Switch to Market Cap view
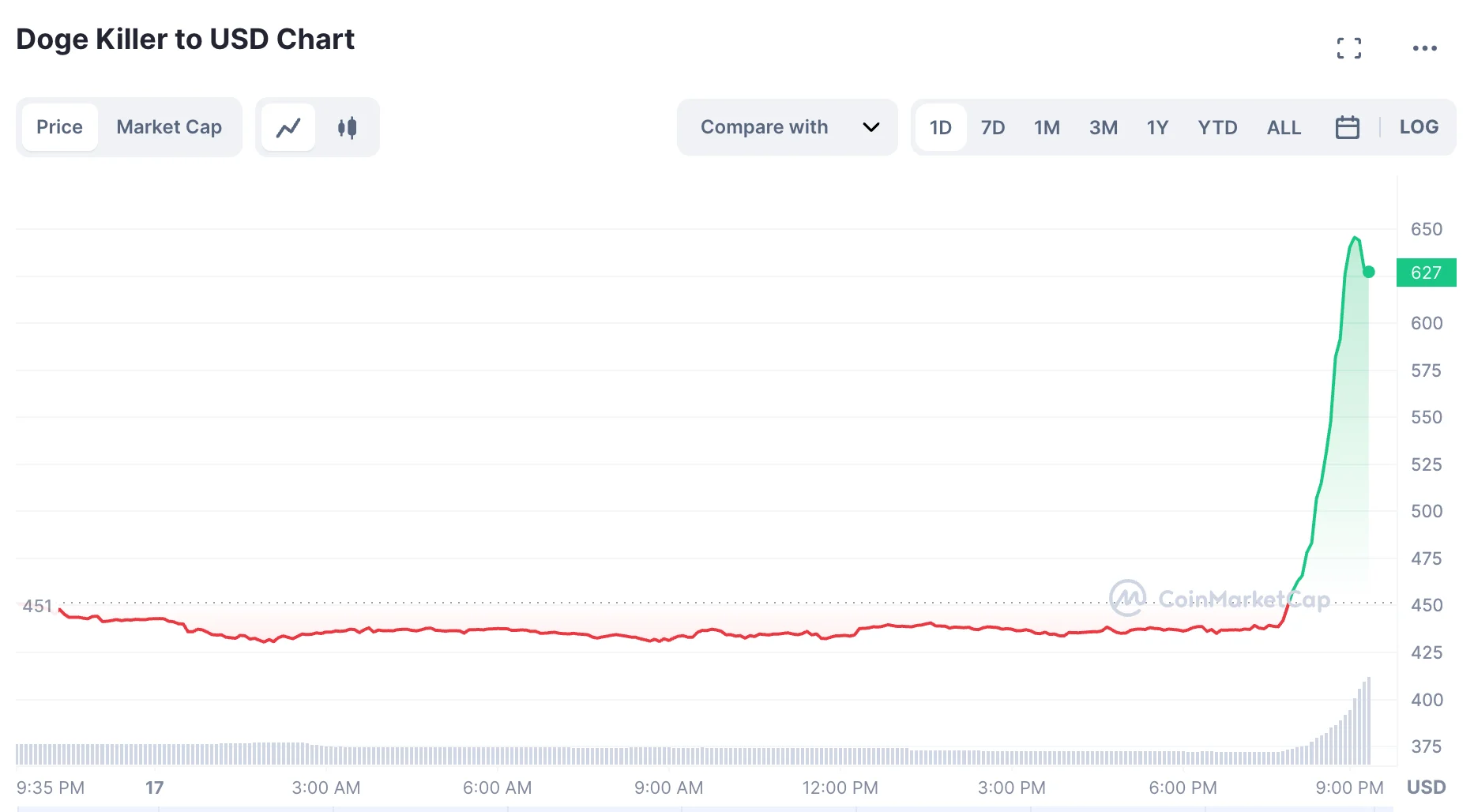This screenshot has height=812, width=1474. [x=169, y=127]
